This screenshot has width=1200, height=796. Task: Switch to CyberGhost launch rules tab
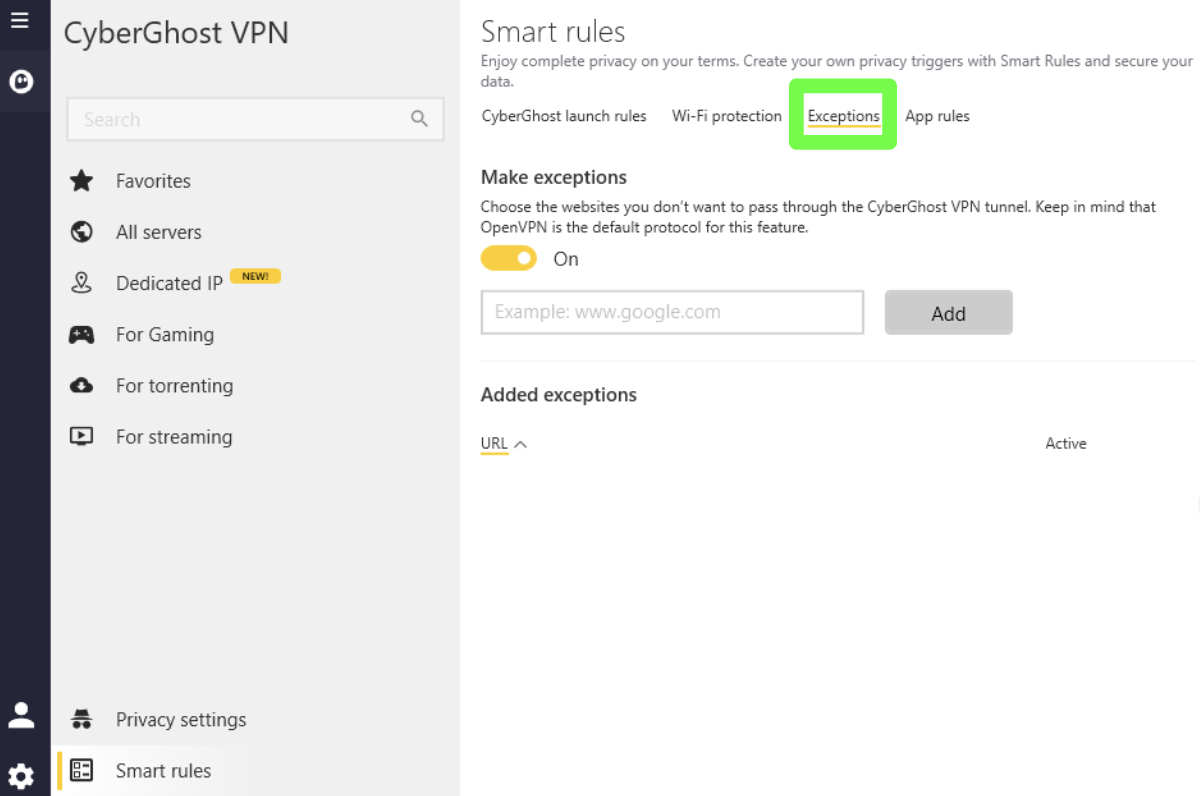pyautogui.click(x=564, y=116)
